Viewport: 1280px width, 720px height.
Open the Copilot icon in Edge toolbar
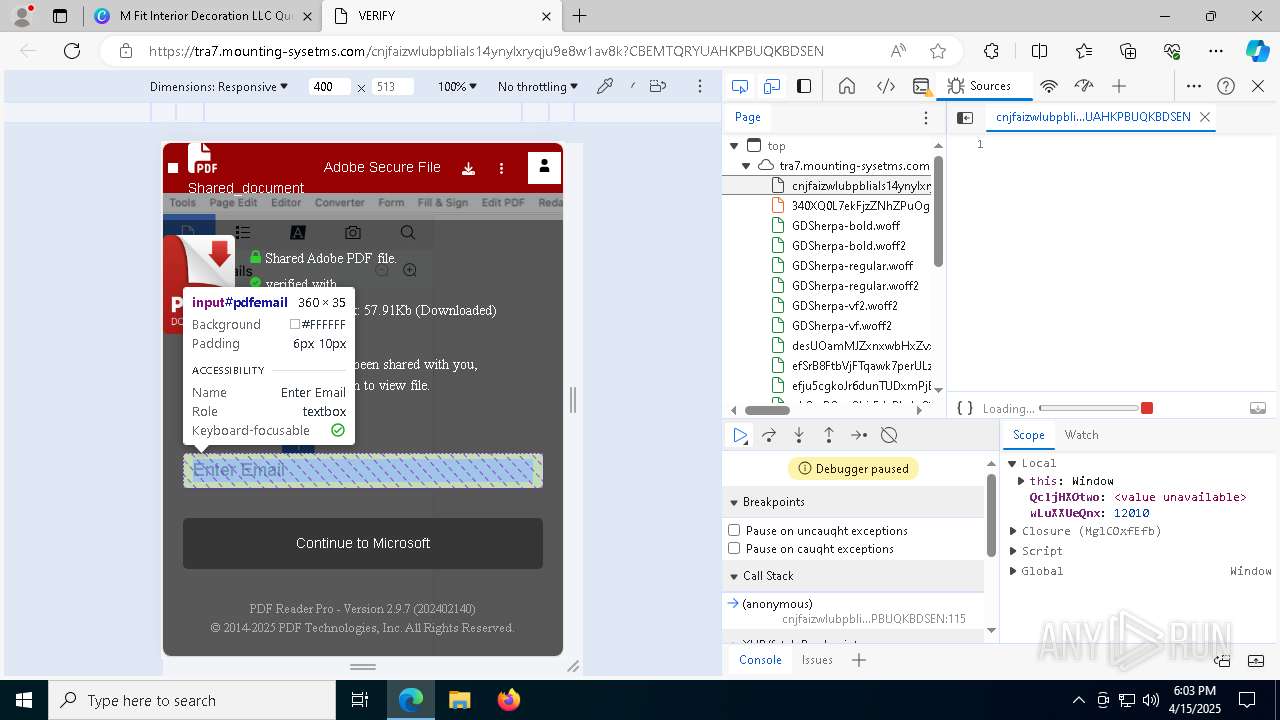pos(1257,51)
